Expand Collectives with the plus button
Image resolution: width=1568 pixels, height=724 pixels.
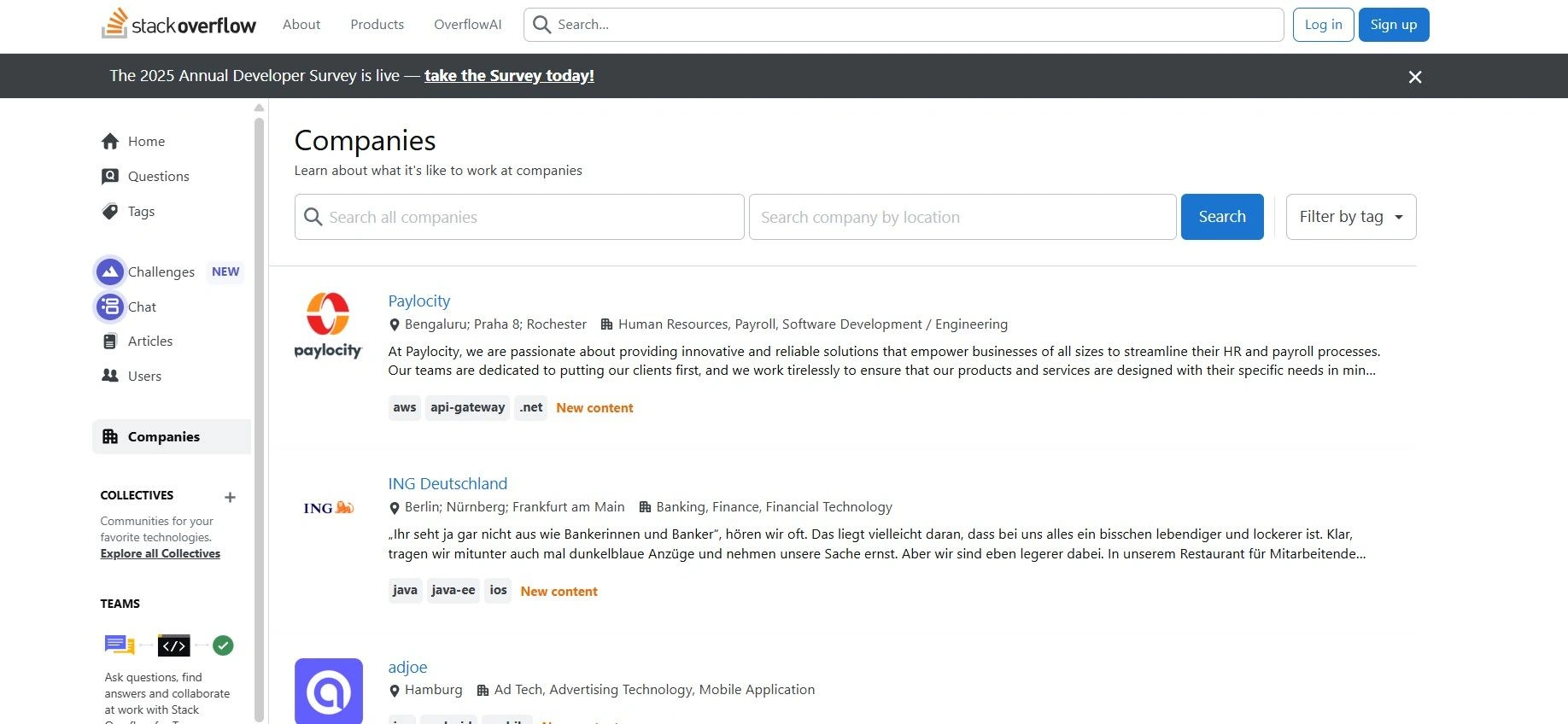point(230,496)
